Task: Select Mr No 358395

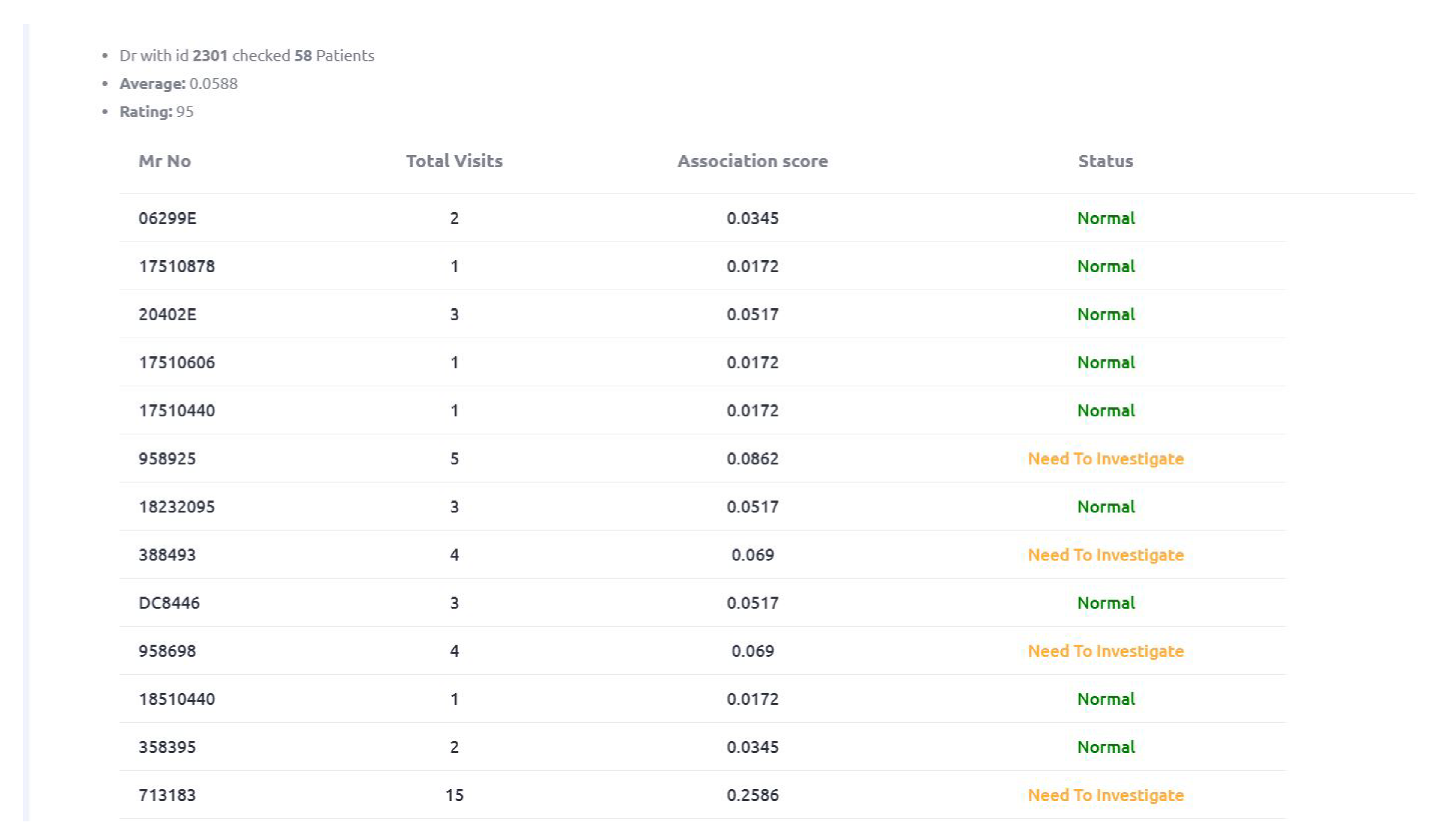Action: click(x=167, y=747)
